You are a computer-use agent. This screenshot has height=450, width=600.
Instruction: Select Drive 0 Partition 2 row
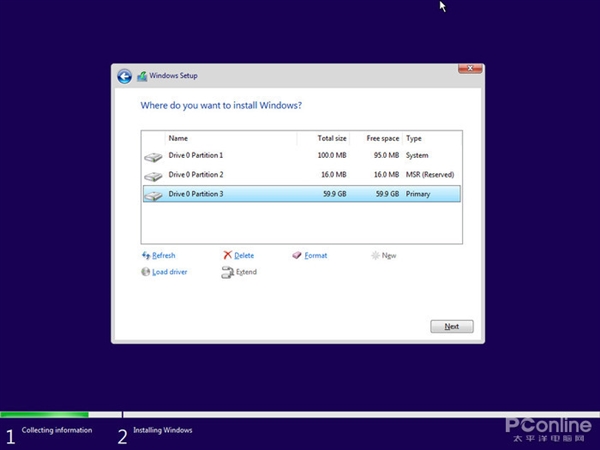click(302, 175)
